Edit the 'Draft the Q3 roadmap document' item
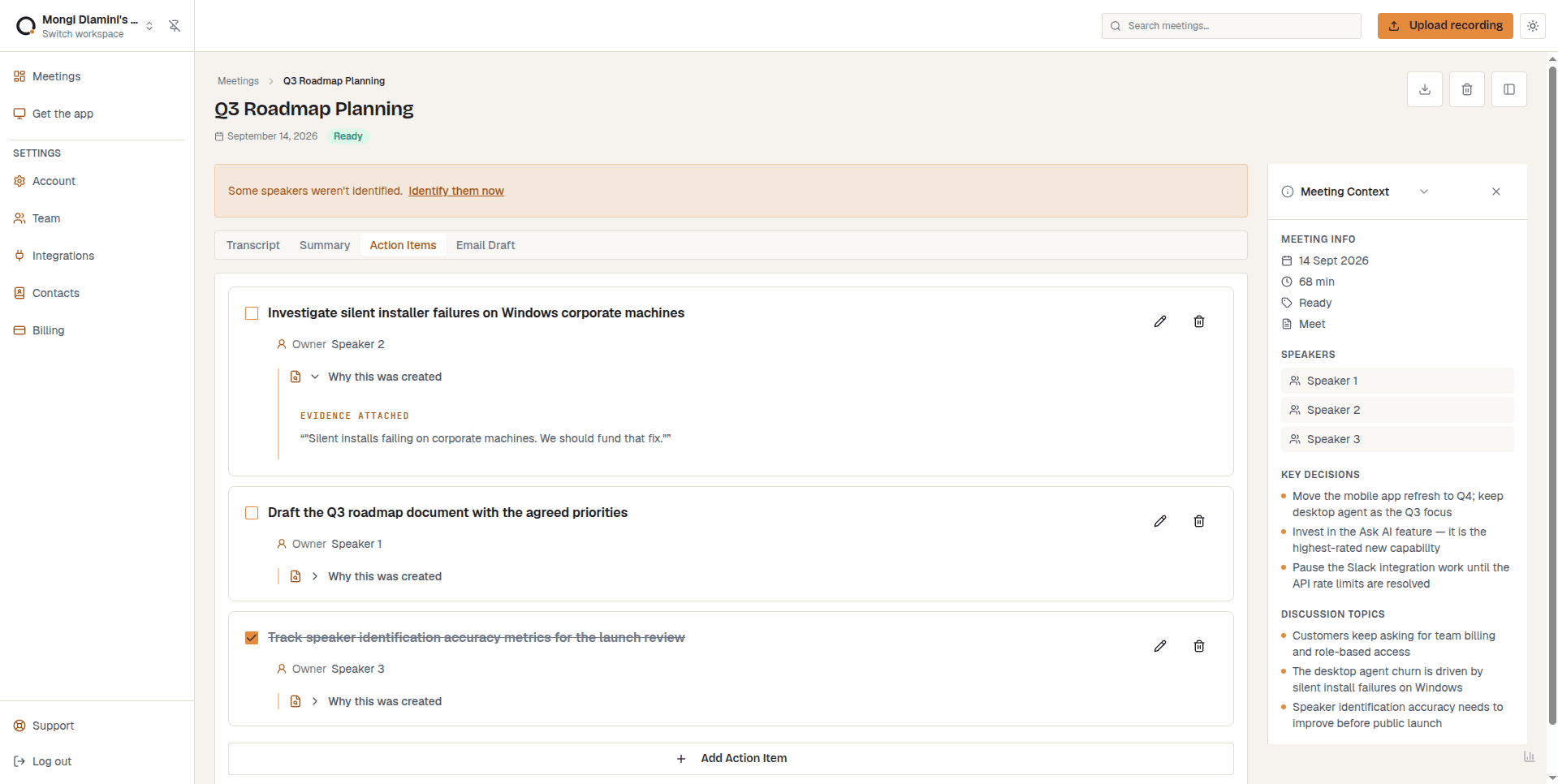Image resolution: width=1558 pixels, height=784 pixels. coord(1159,521)
